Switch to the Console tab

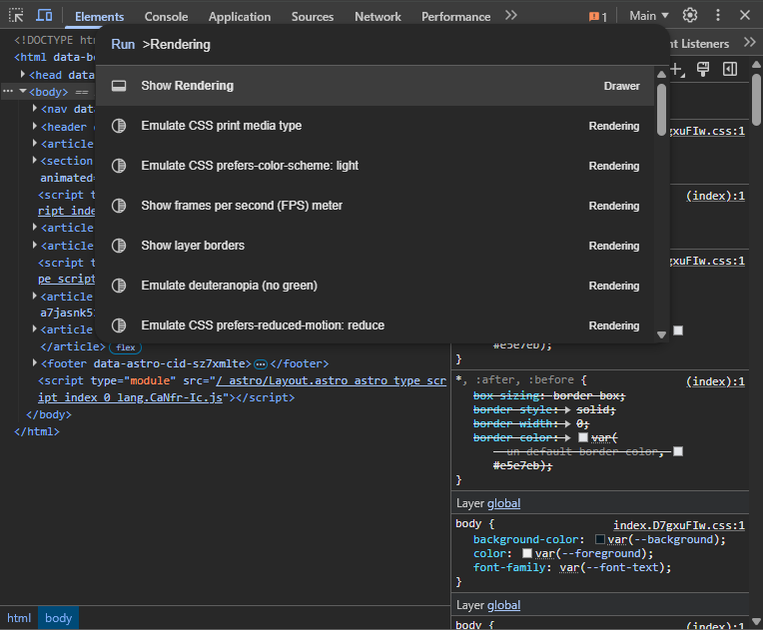click(x=166, y=17)
